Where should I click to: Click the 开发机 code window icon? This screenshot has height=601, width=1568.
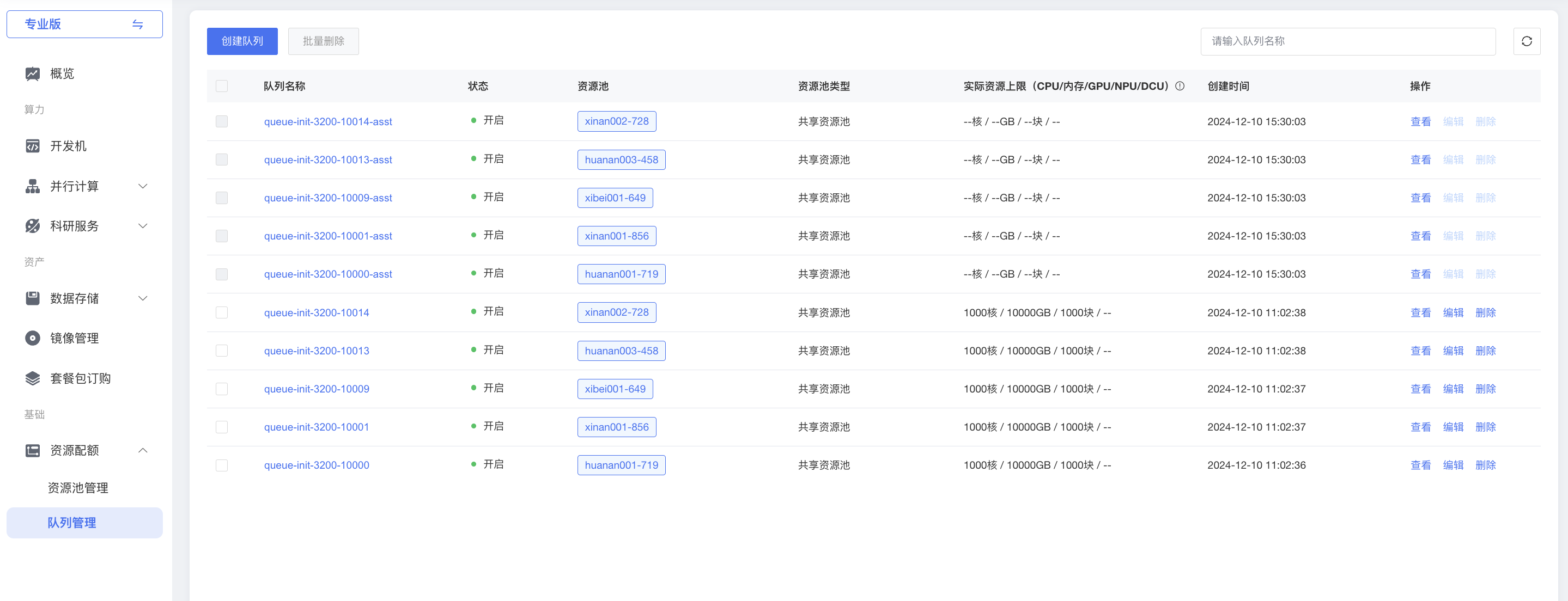[32, 146]
